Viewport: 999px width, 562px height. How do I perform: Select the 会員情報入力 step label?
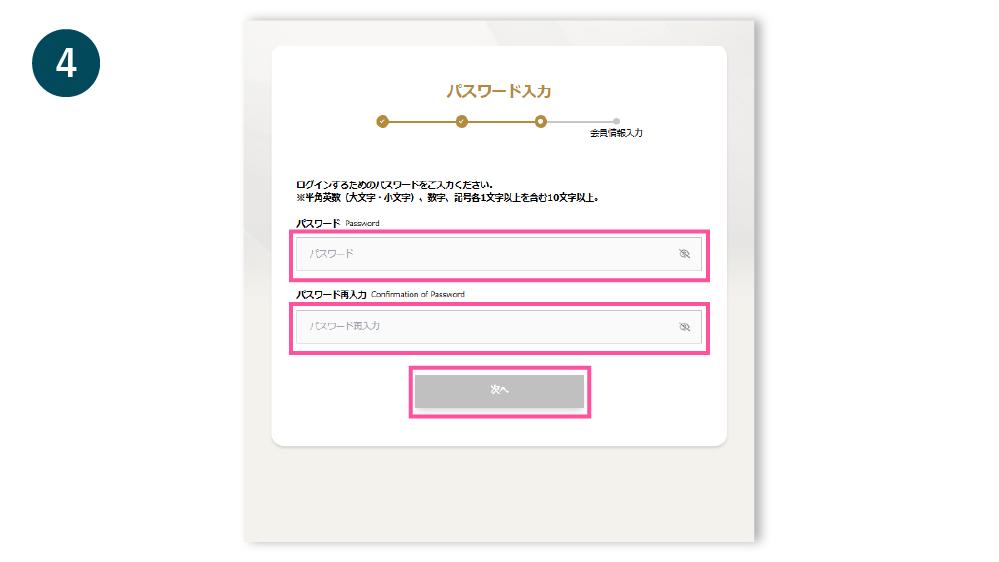(616, 133)
